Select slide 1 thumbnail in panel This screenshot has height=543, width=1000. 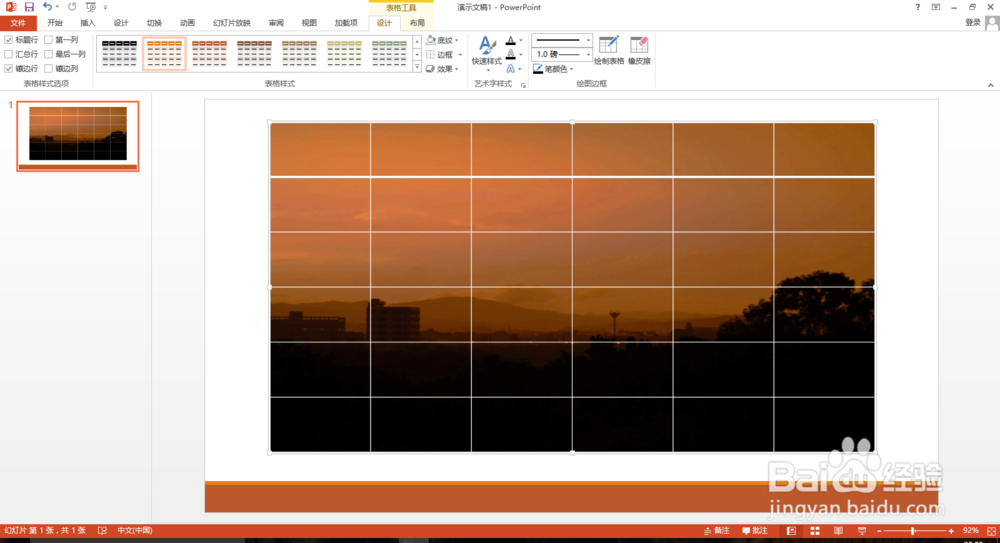pyautogui.click(x=78, y=136)
